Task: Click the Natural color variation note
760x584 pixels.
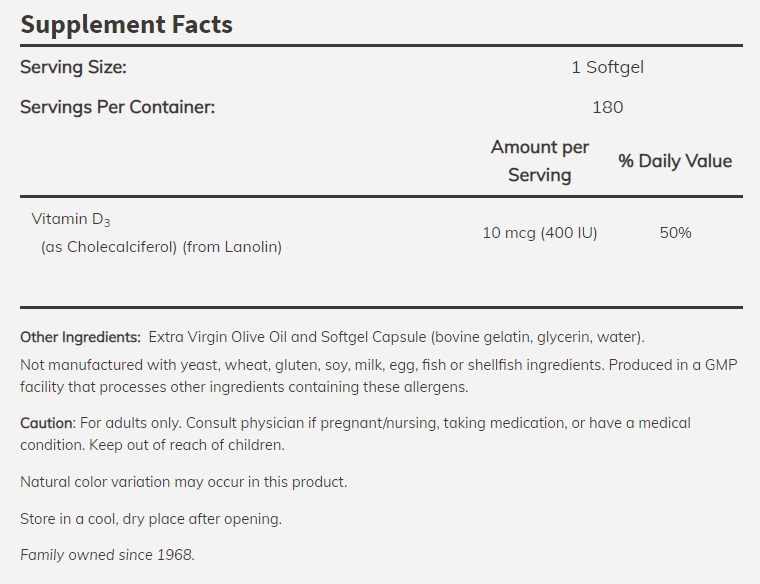Action: point(183,482)
